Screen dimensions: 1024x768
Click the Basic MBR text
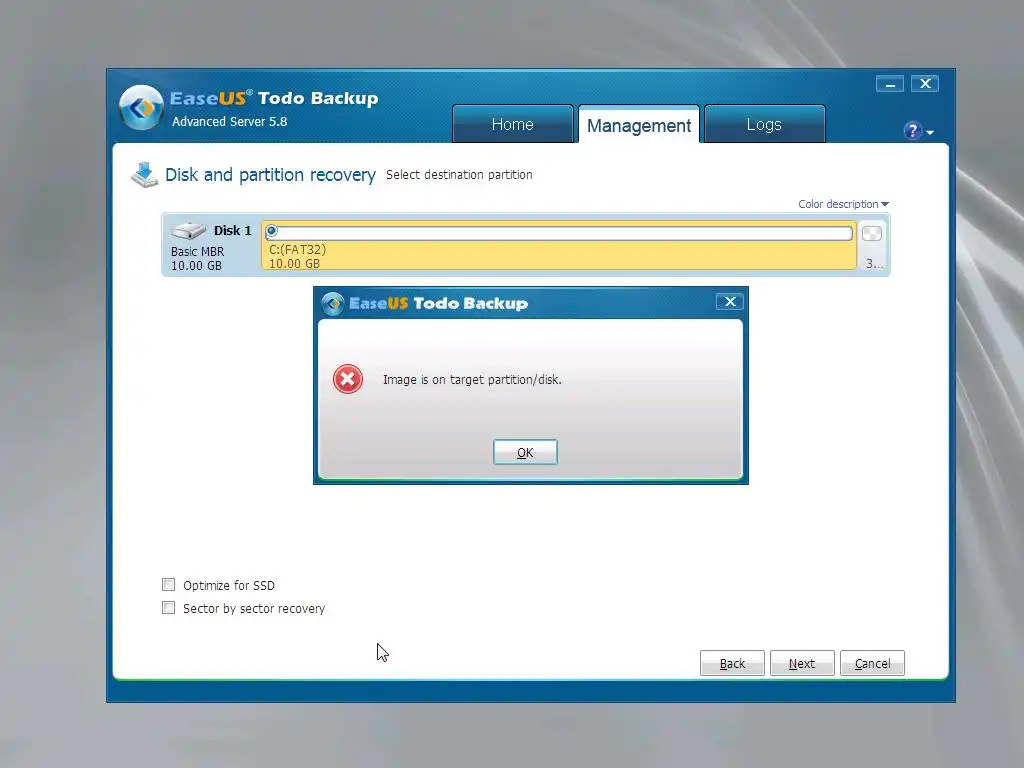197,251
